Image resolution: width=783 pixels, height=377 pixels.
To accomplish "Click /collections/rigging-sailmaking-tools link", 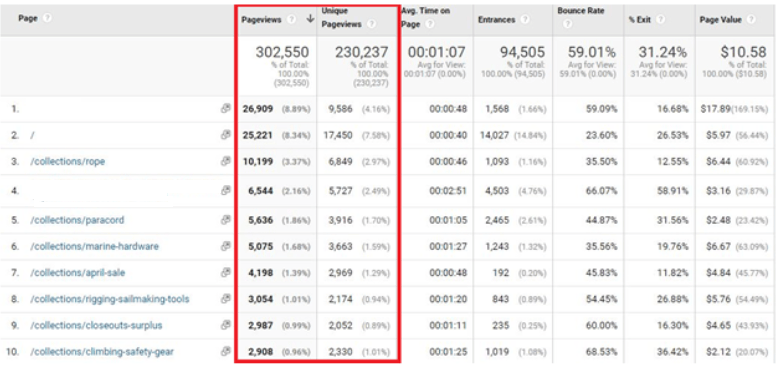I will (110, 299).
